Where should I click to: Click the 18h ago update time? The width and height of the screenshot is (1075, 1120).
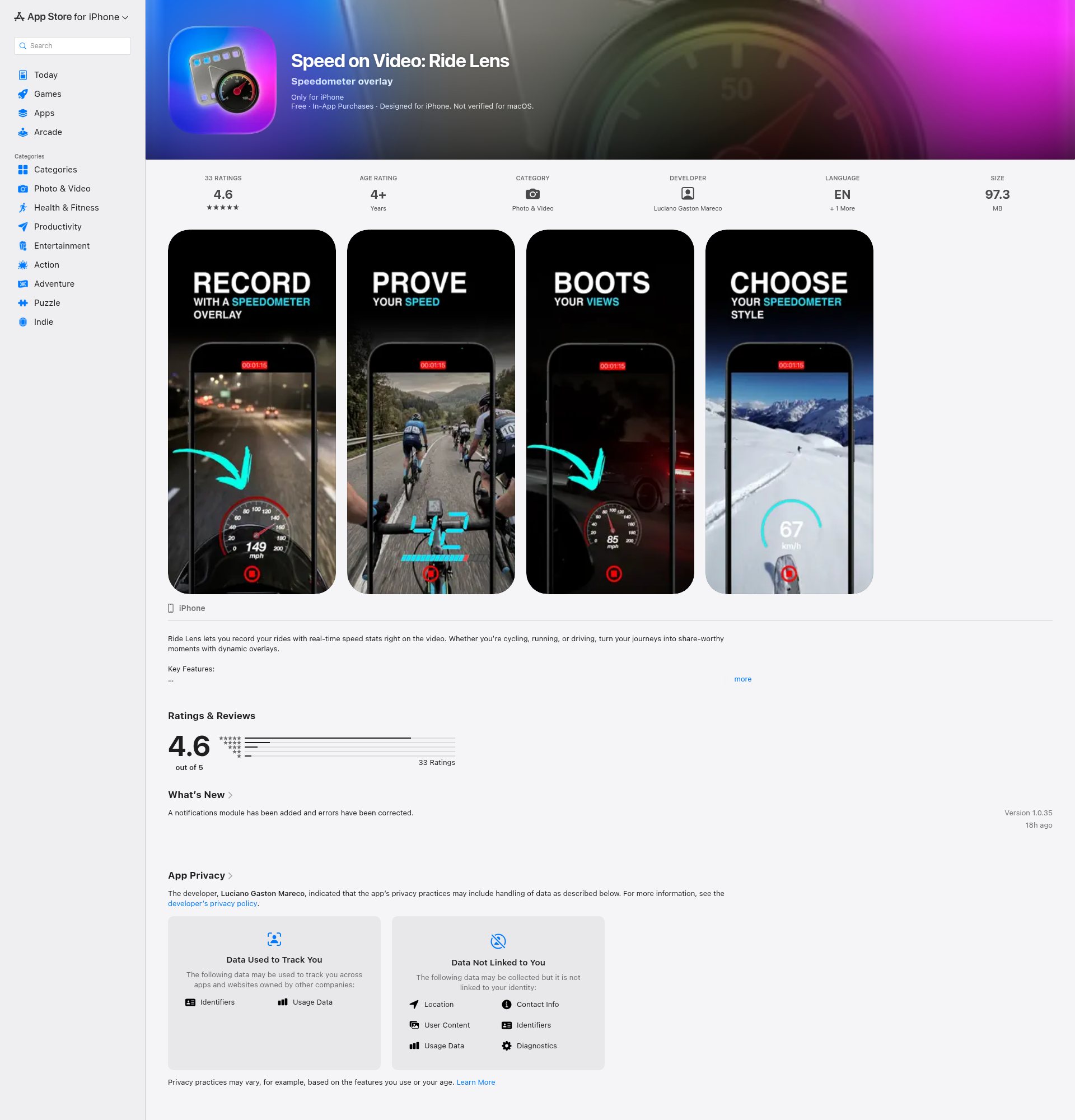1039,825
